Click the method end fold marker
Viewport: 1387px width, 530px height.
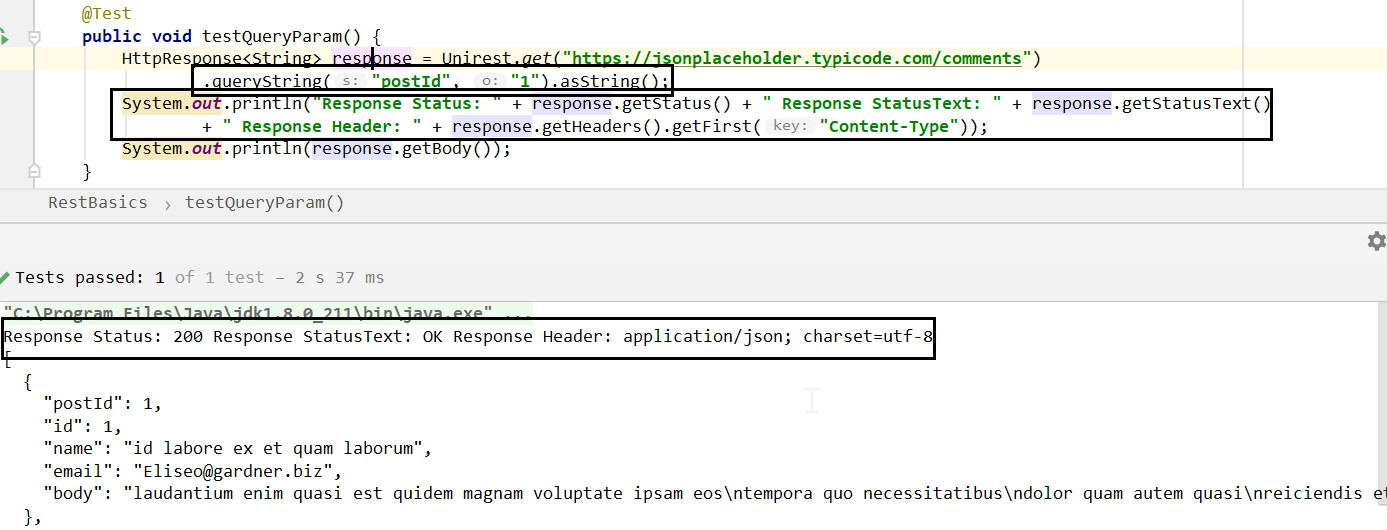coord(35,170)
